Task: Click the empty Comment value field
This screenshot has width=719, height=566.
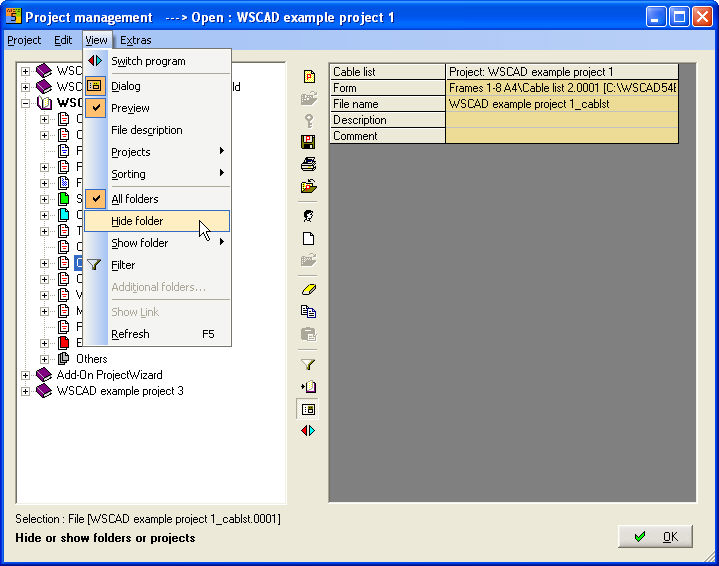Action: (x=562, y=136)
